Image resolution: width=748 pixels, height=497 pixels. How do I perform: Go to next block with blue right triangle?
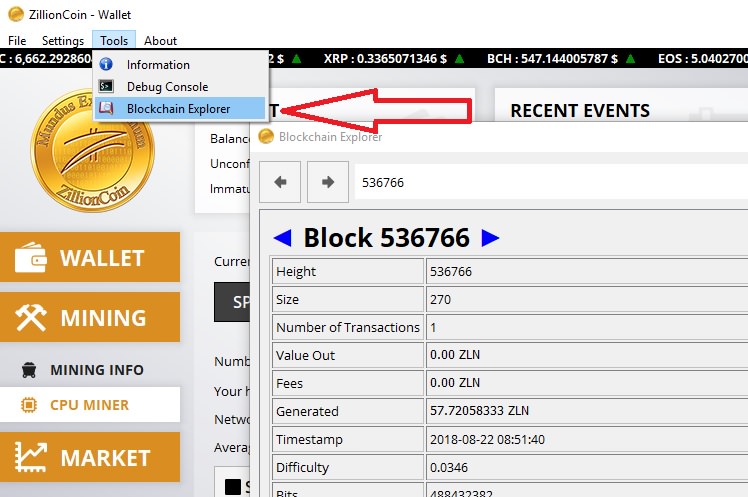click(x=490, y=238)
